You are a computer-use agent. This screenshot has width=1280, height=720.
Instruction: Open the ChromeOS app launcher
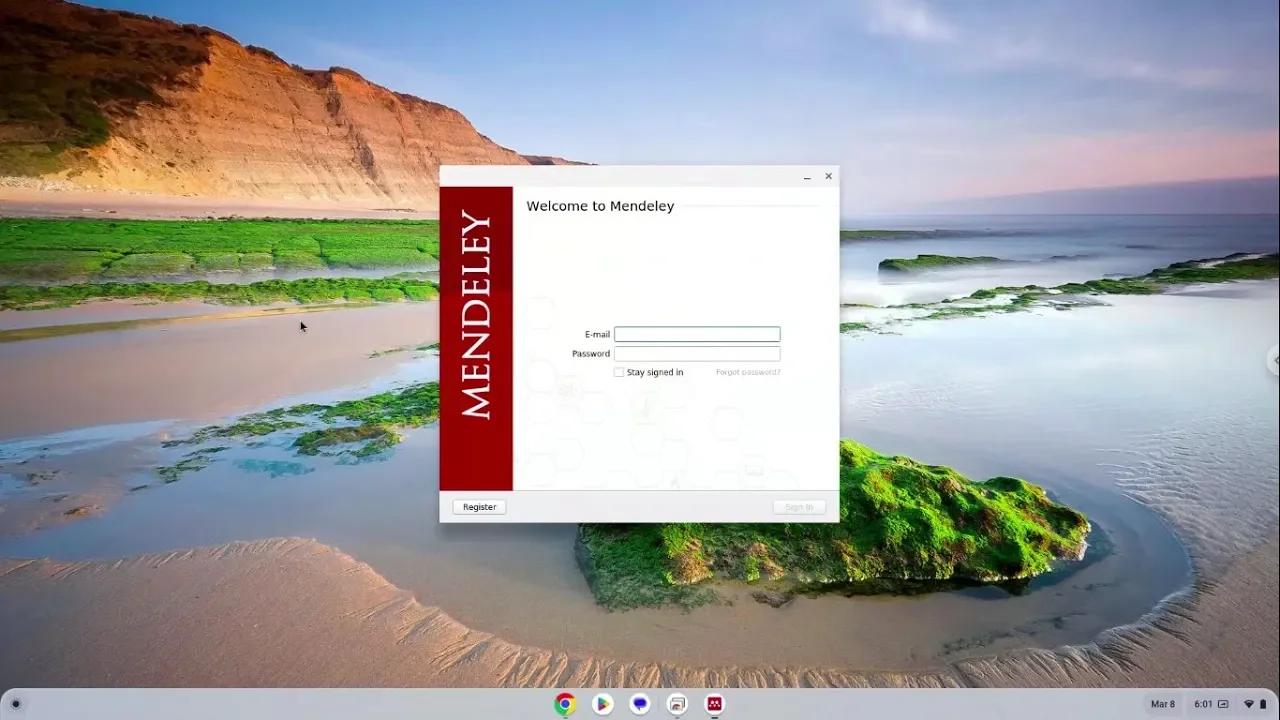pyautogui.click(x=16, y=704)
